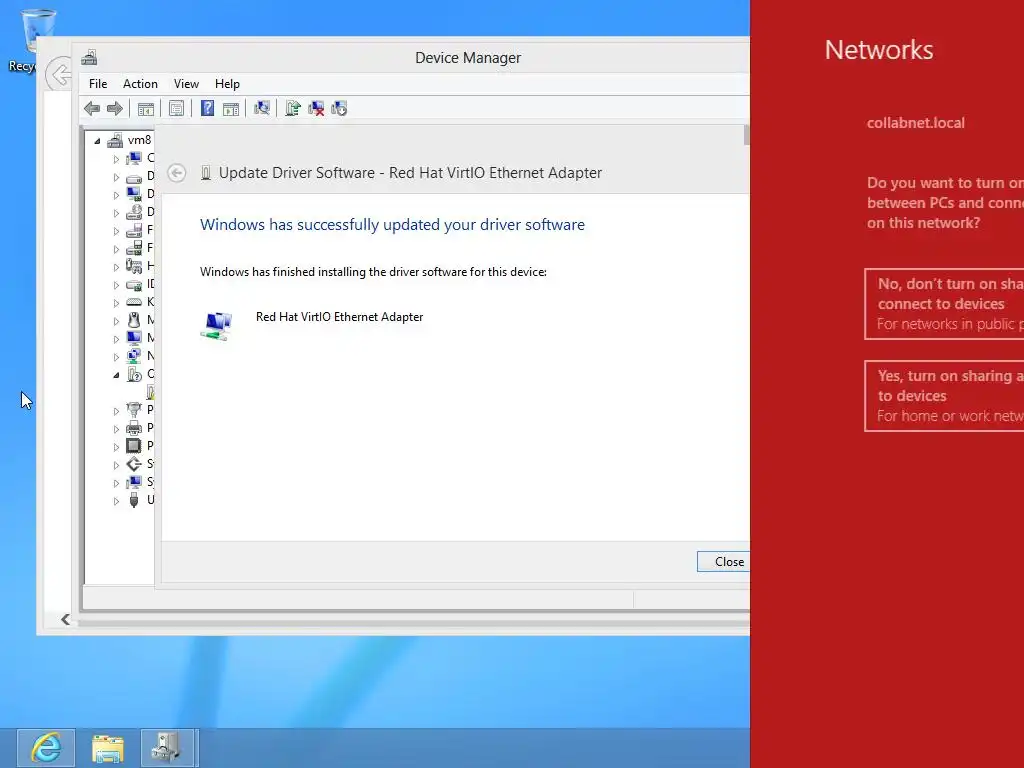Click the blue Help question mark icon
1024x768 pixels.
click(x=207, y=108)
